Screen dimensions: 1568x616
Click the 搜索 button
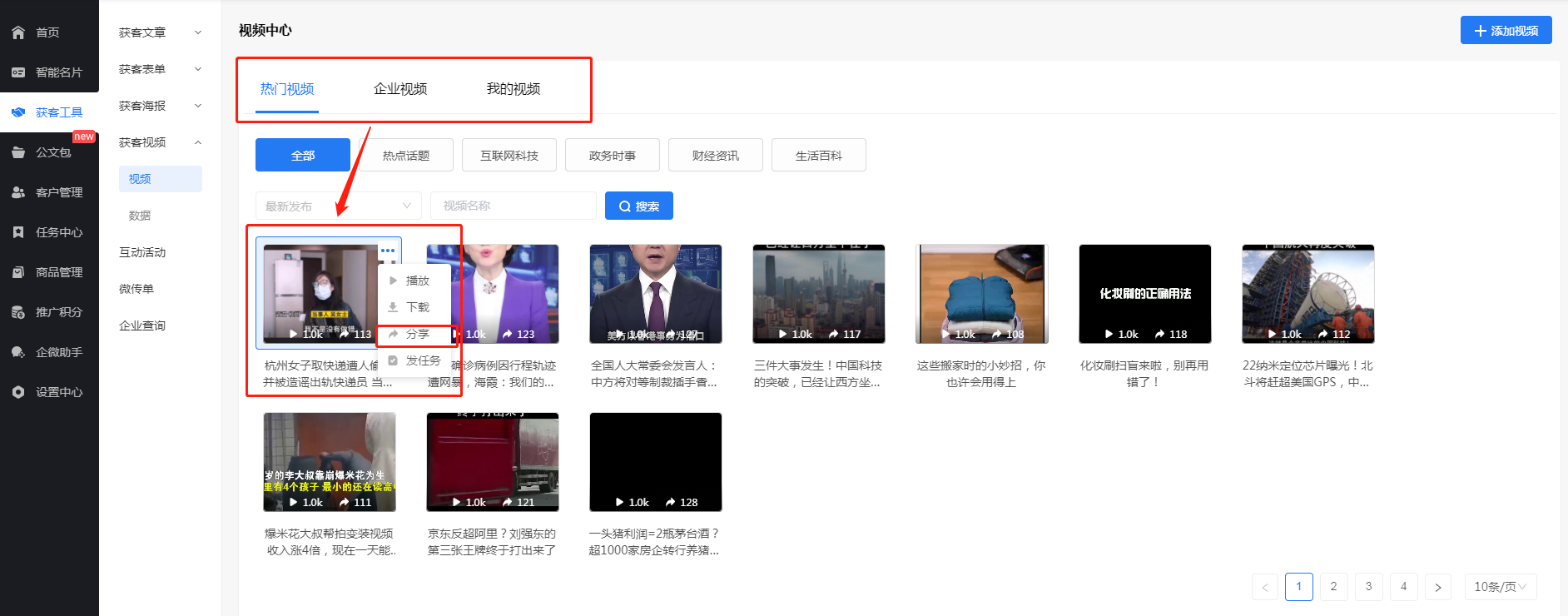tap(639, 206)
